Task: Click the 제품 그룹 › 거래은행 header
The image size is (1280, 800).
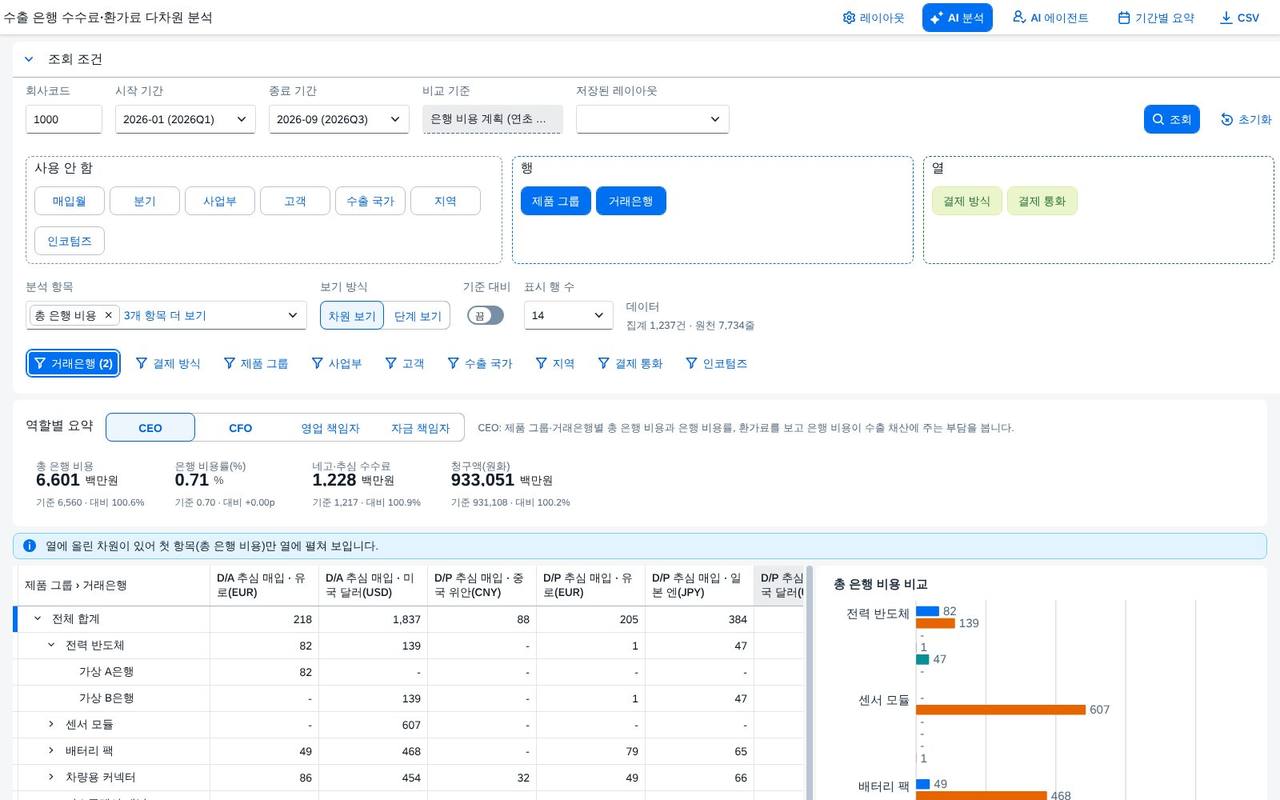Action: coord(114,585)
